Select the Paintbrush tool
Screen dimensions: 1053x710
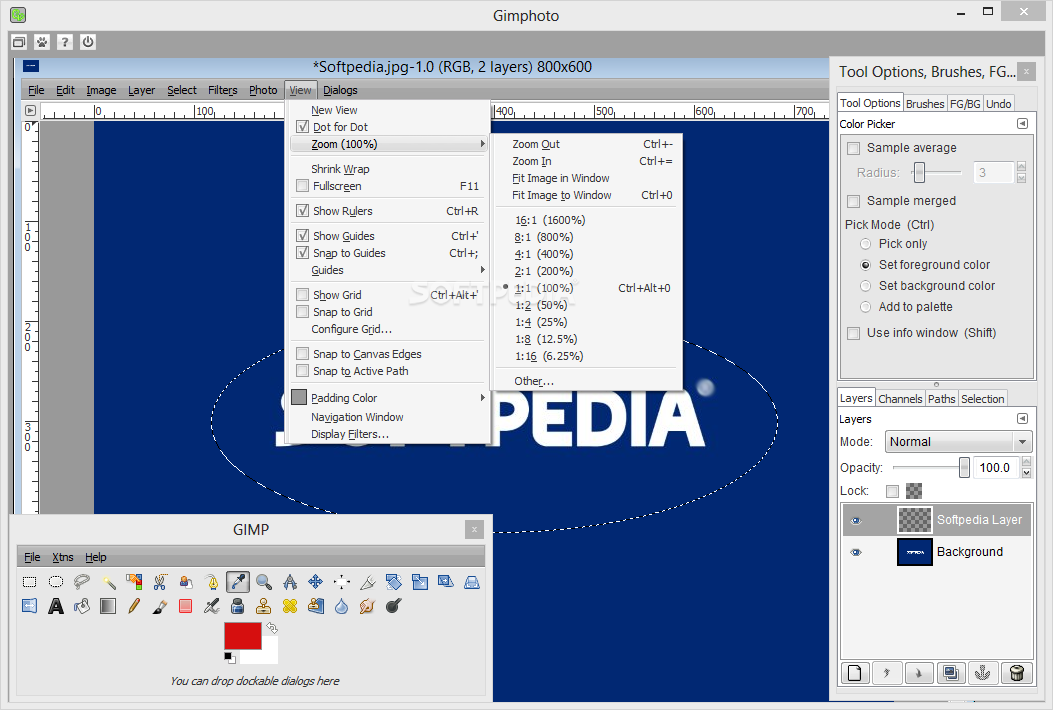point(160,606)
